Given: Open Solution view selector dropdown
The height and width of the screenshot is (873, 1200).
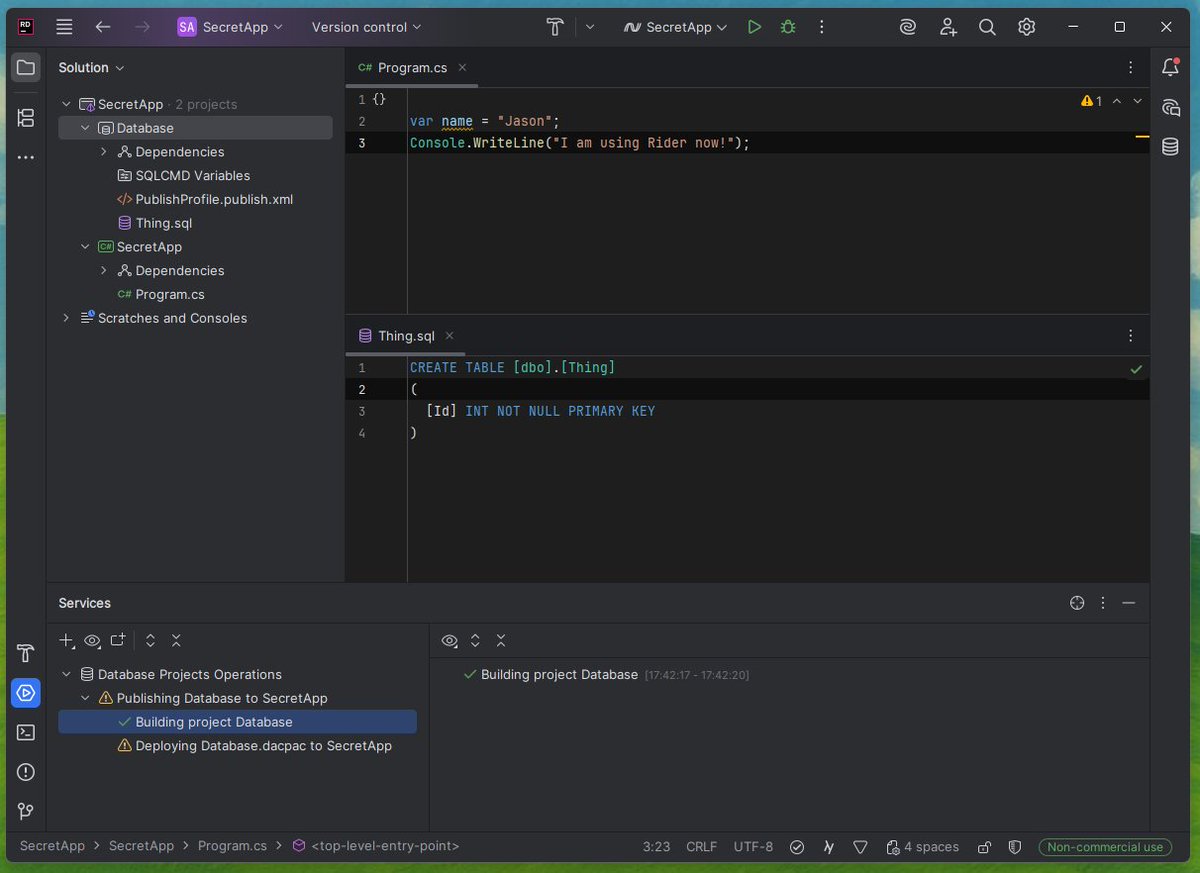Looking at the screenshot, I should [x=92, y=68].
